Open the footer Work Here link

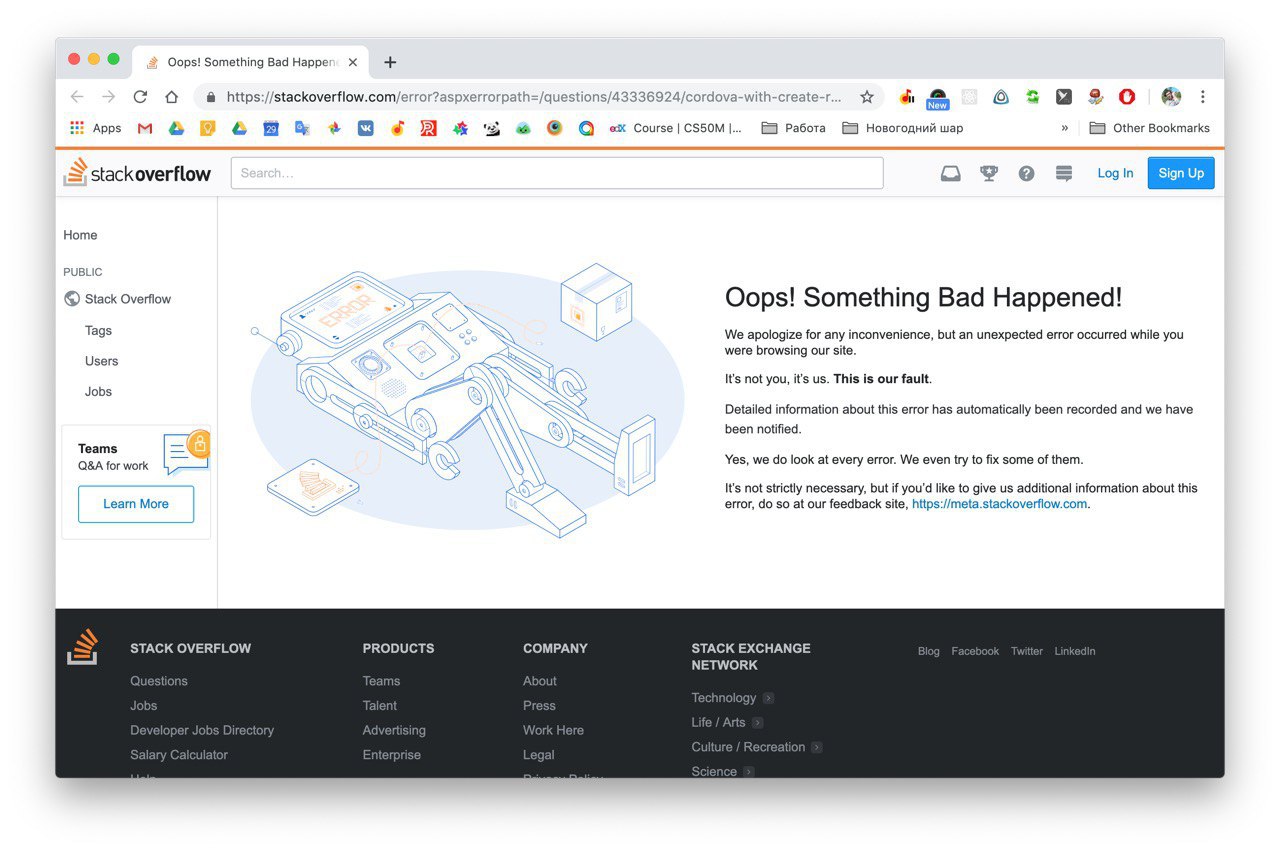[553, 730]
